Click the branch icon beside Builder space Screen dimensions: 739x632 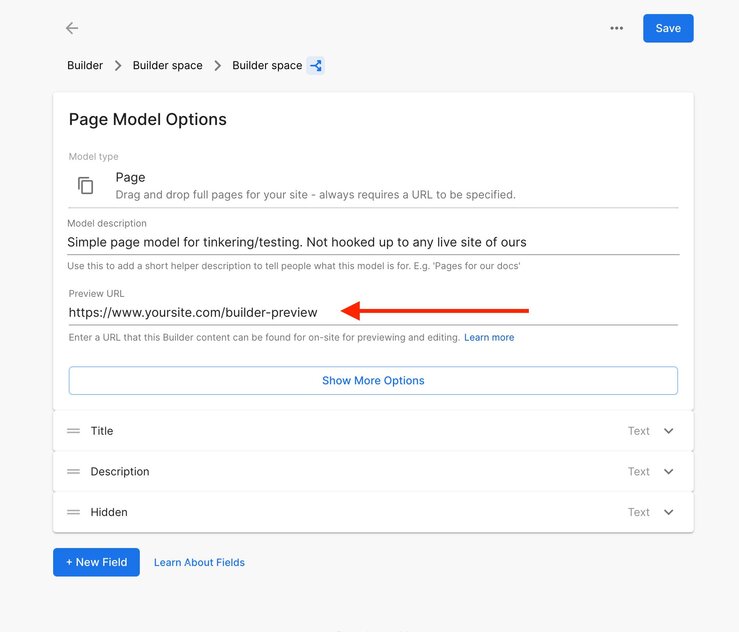pos(316,66)
